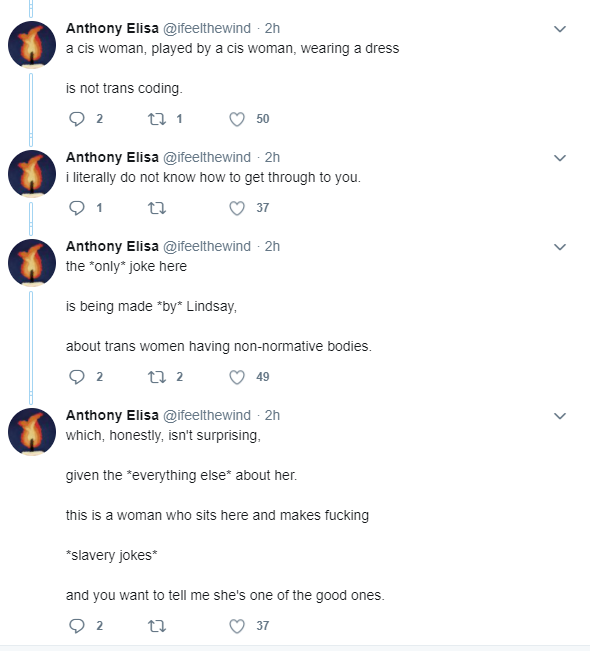Open Anthony Elisa profile from first tweet name
Viewport: 590px width, 651px height.
112,28
